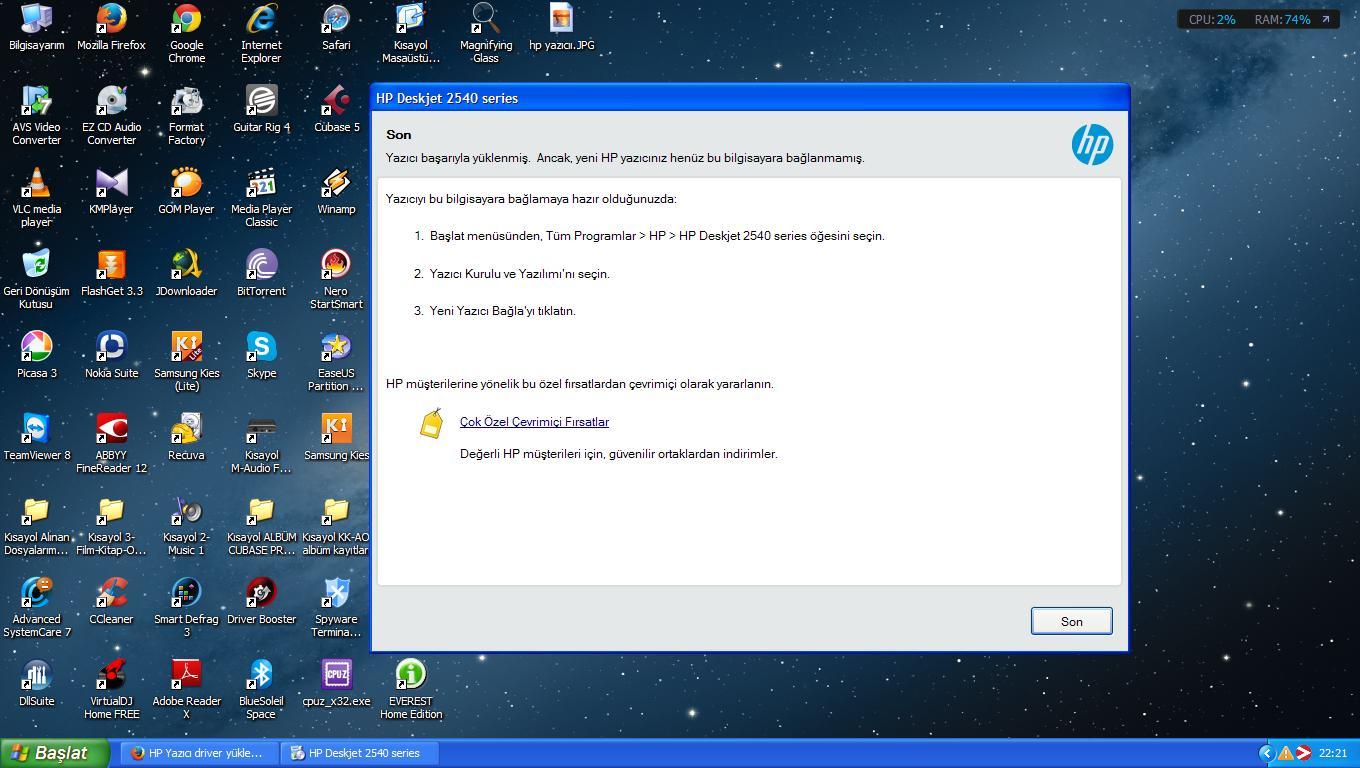
Task: Click the yellow warning tray icon
Action: (x=1285, y=753)
